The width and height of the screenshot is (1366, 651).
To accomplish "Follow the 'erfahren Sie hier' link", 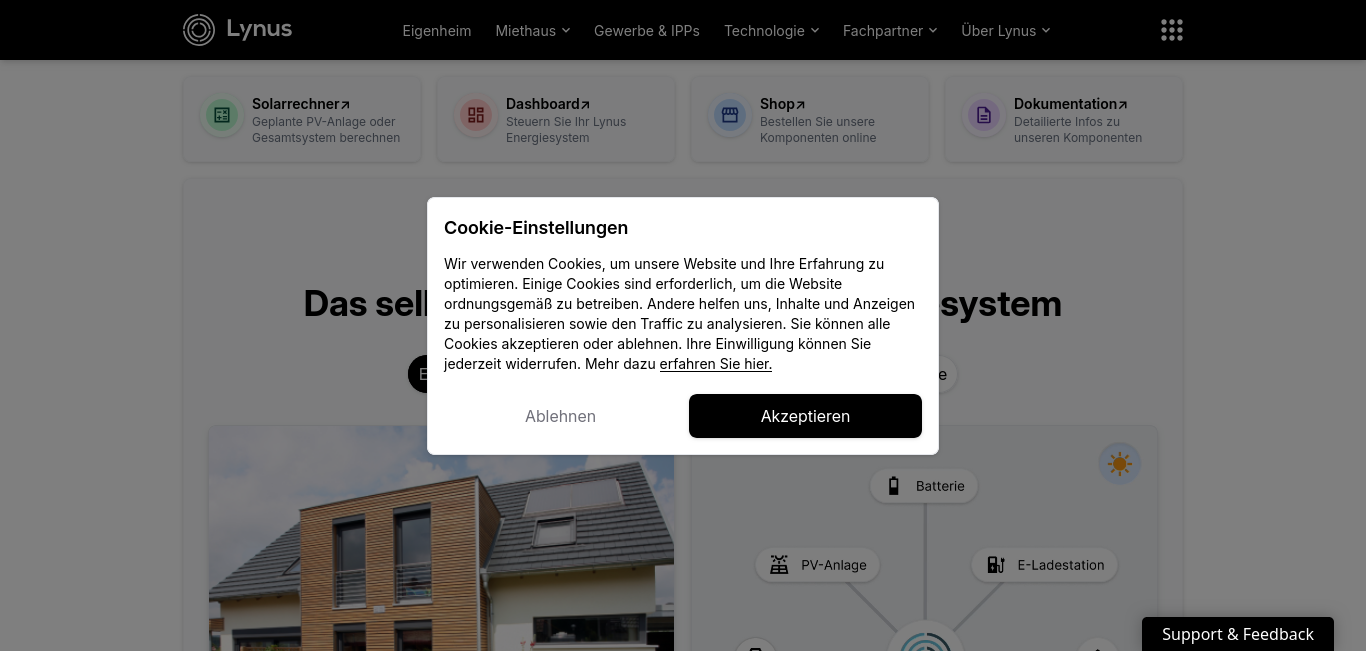I will [x=716, y=364].
